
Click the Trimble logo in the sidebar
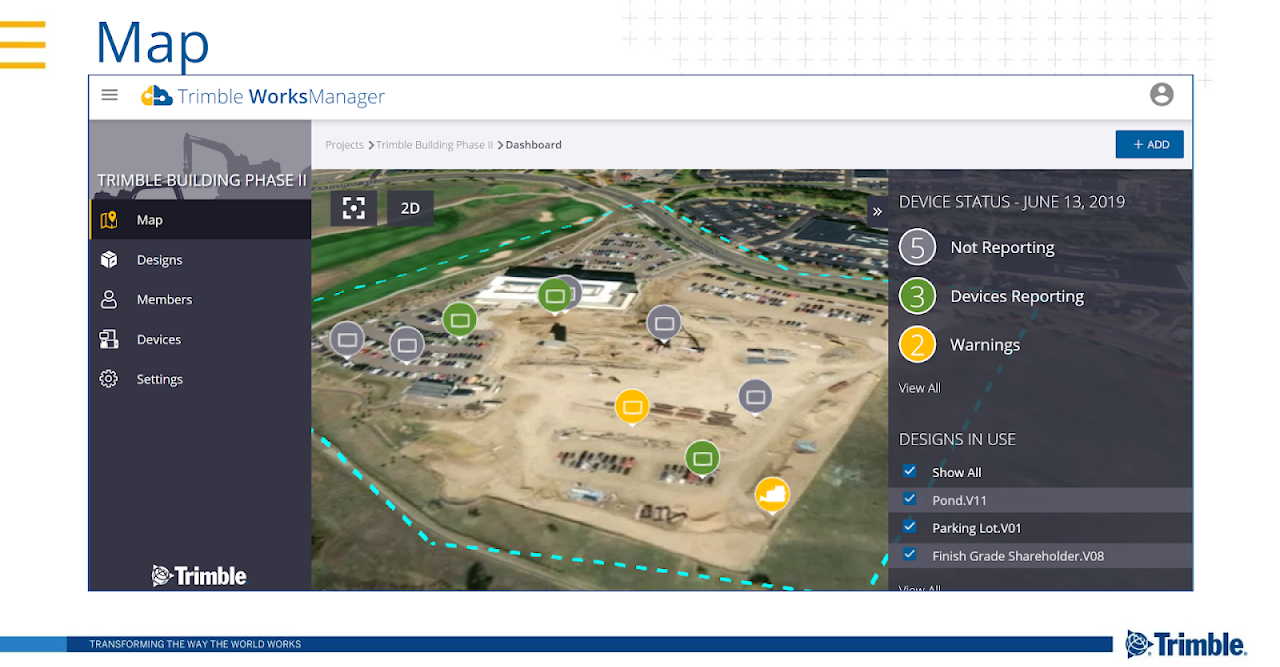(199, 575)
